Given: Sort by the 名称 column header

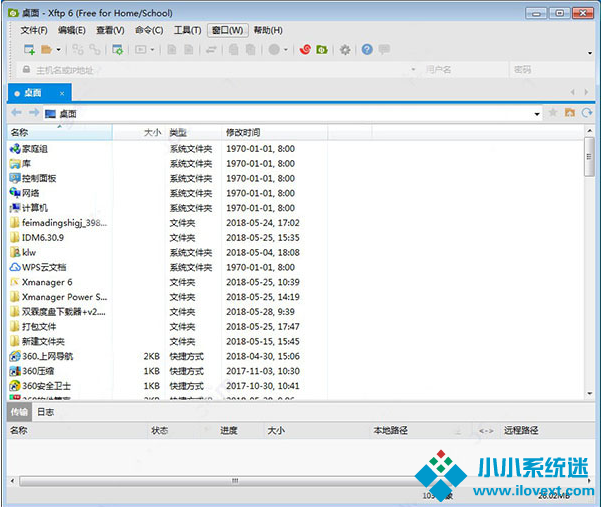Looking at the screenshot, I should [x=60, y=133].
